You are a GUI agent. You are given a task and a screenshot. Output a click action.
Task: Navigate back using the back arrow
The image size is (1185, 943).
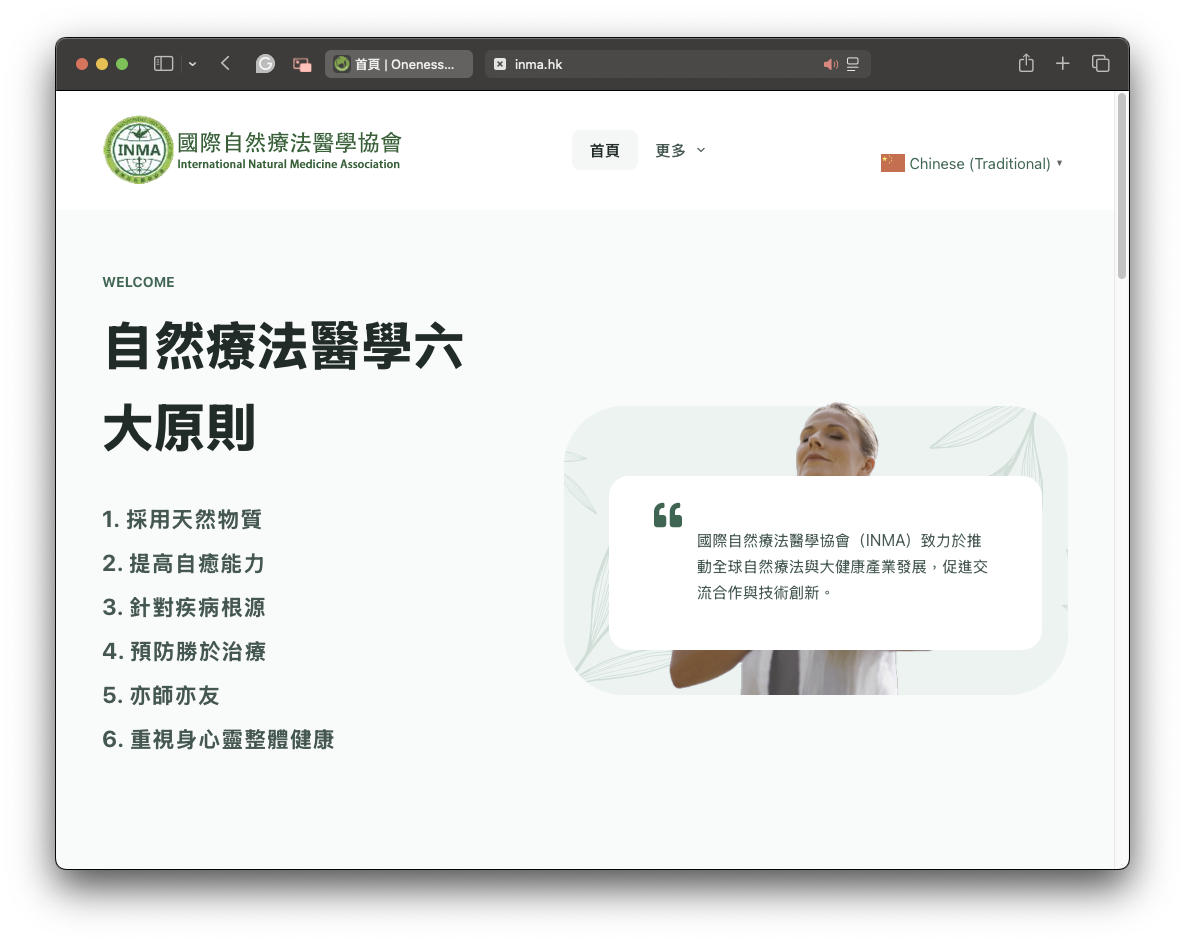(224, 63)
